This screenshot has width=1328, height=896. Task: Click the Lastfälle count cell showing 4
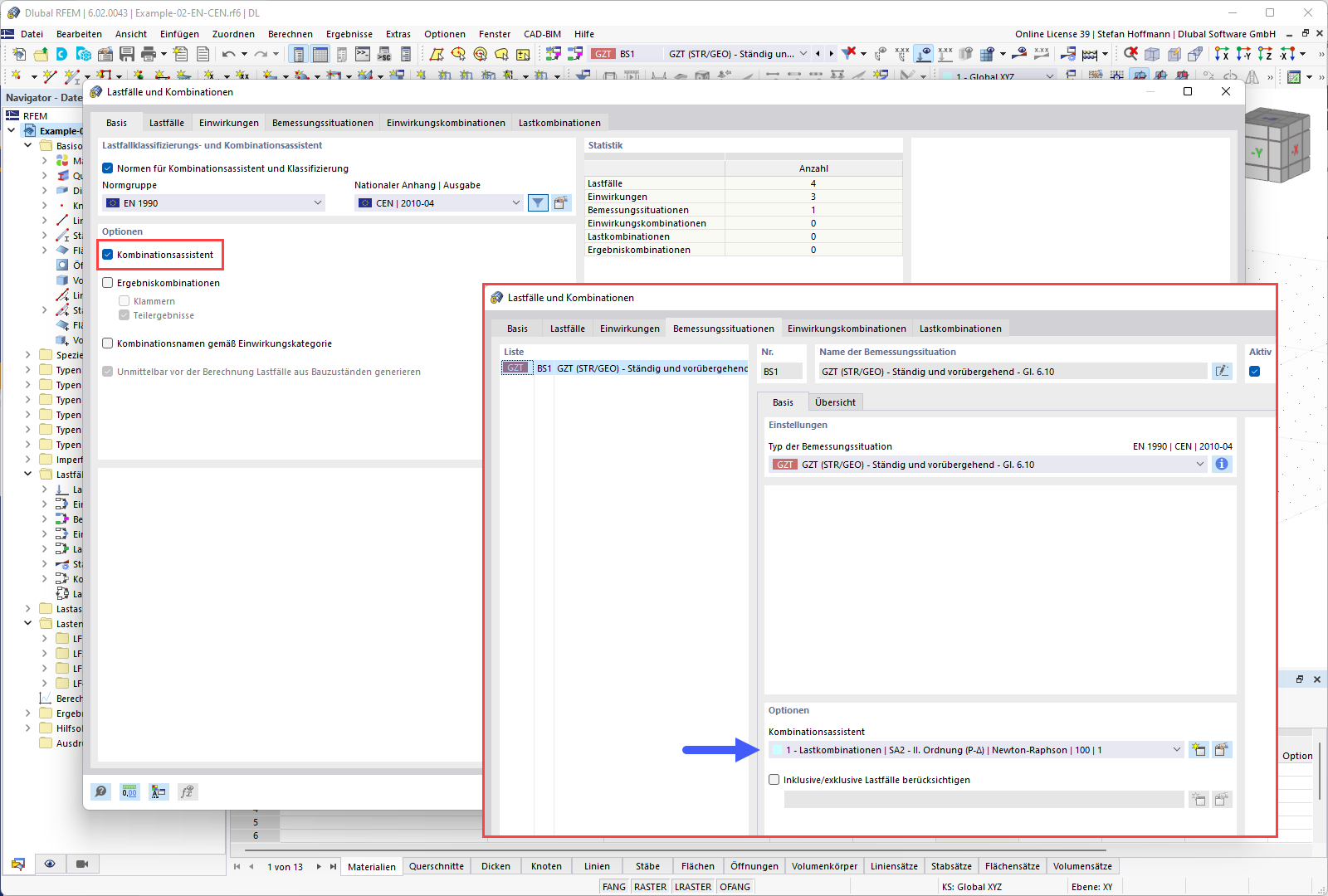point(813,183)
